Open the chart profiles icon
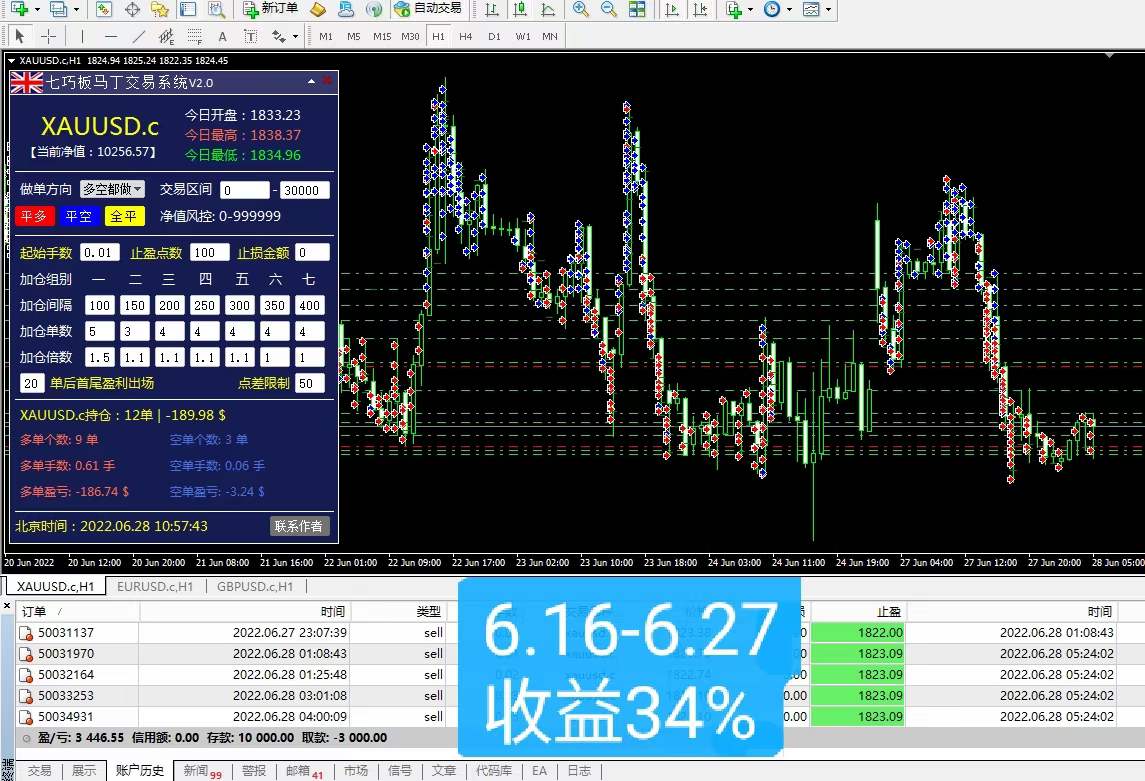 [58, 9]
